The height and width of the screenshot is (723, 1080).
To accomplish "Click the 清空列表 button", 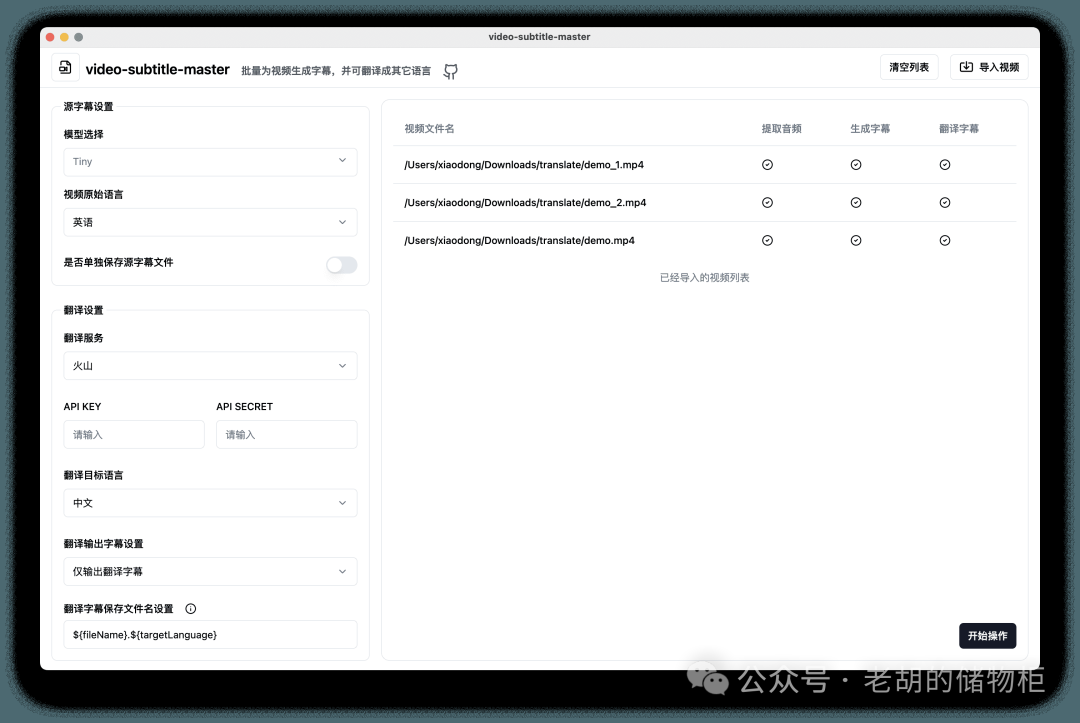I will tap(909, 67).
